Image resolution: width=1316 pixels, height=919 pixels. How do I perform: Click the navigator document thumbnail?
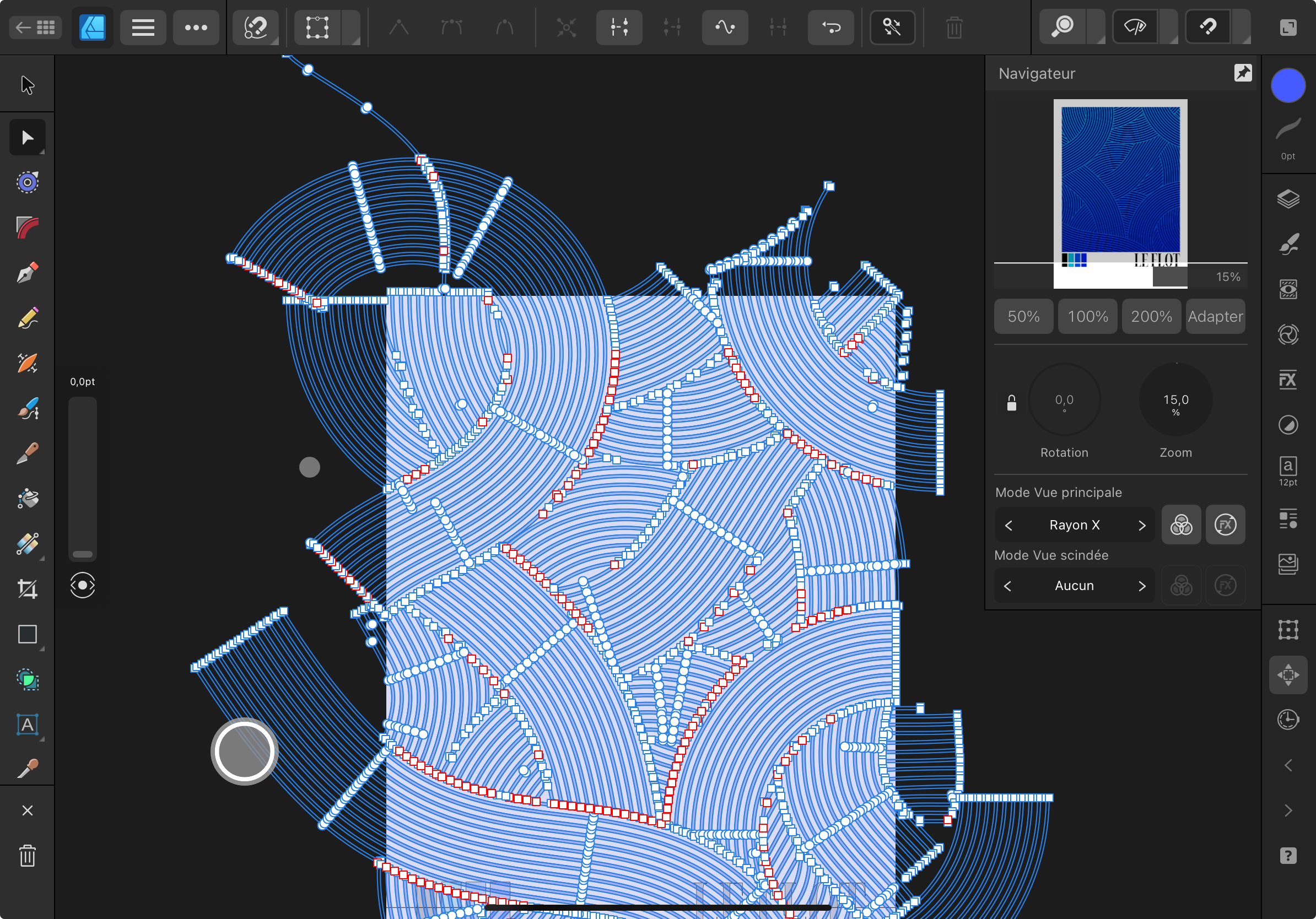coord(1120,193)
